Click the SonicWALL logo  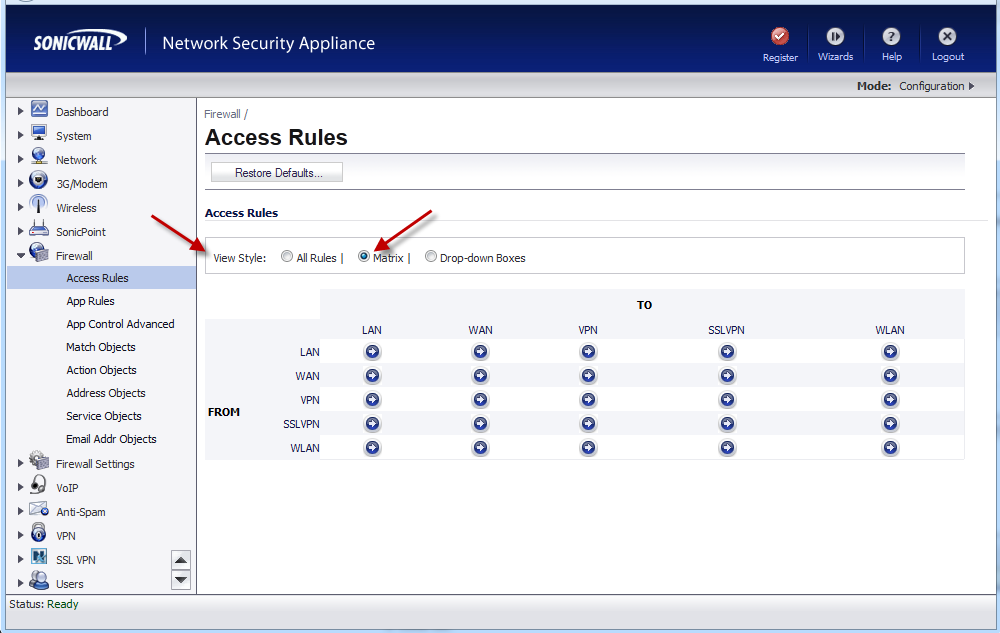pyautogui.click(x=80, y=41)
